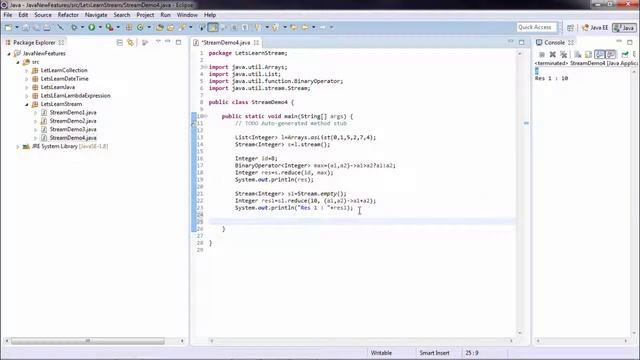This screenshot has width=640, height=360.
Task: Click Remove All Terminated Launches icon
Action: 564,54
